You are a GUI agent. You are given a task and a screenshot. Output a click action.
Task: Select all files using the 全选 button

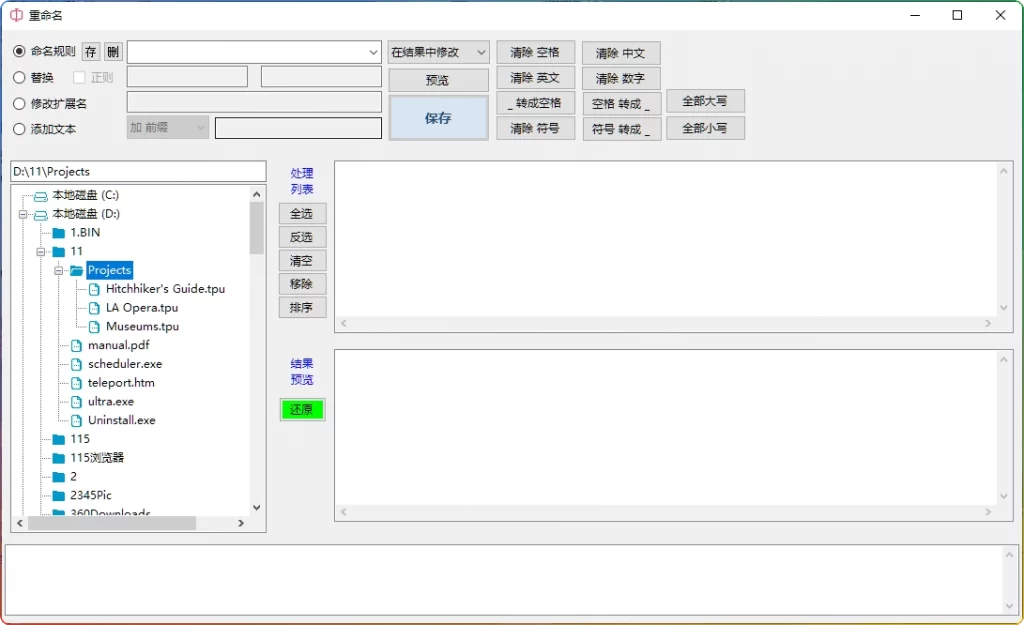pos(302,213)
